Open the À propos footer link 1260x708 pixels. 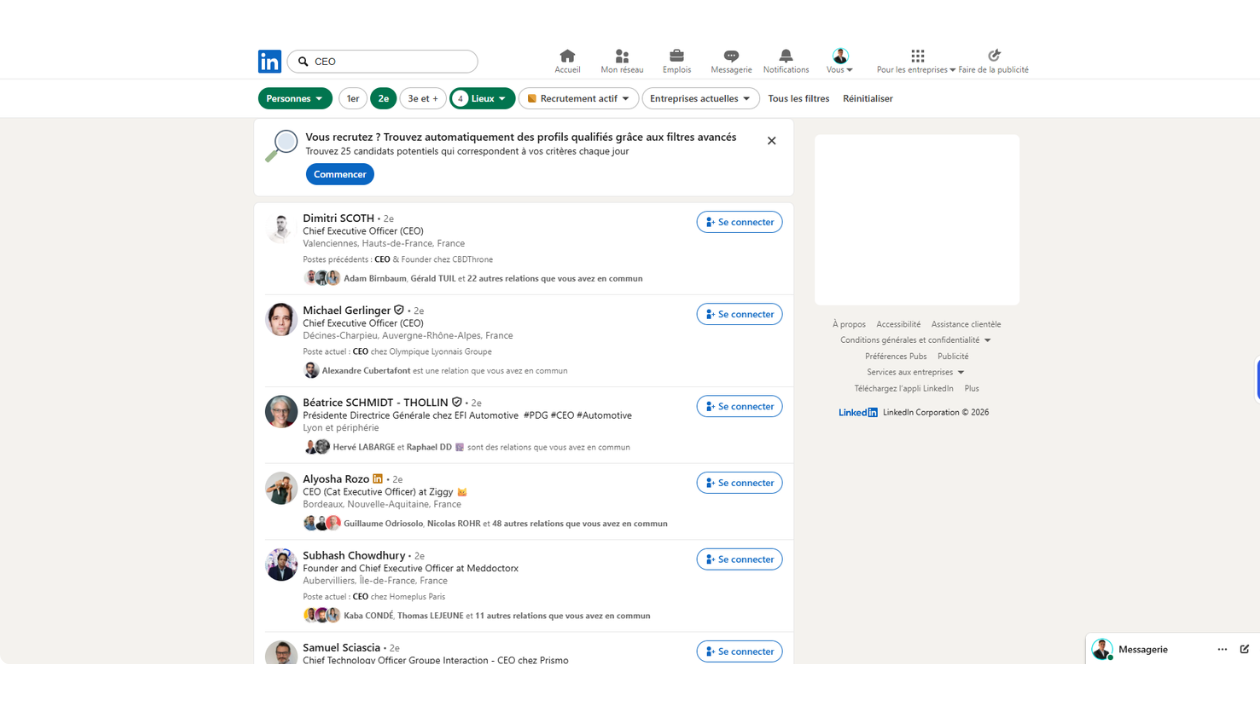pos(849,324)
